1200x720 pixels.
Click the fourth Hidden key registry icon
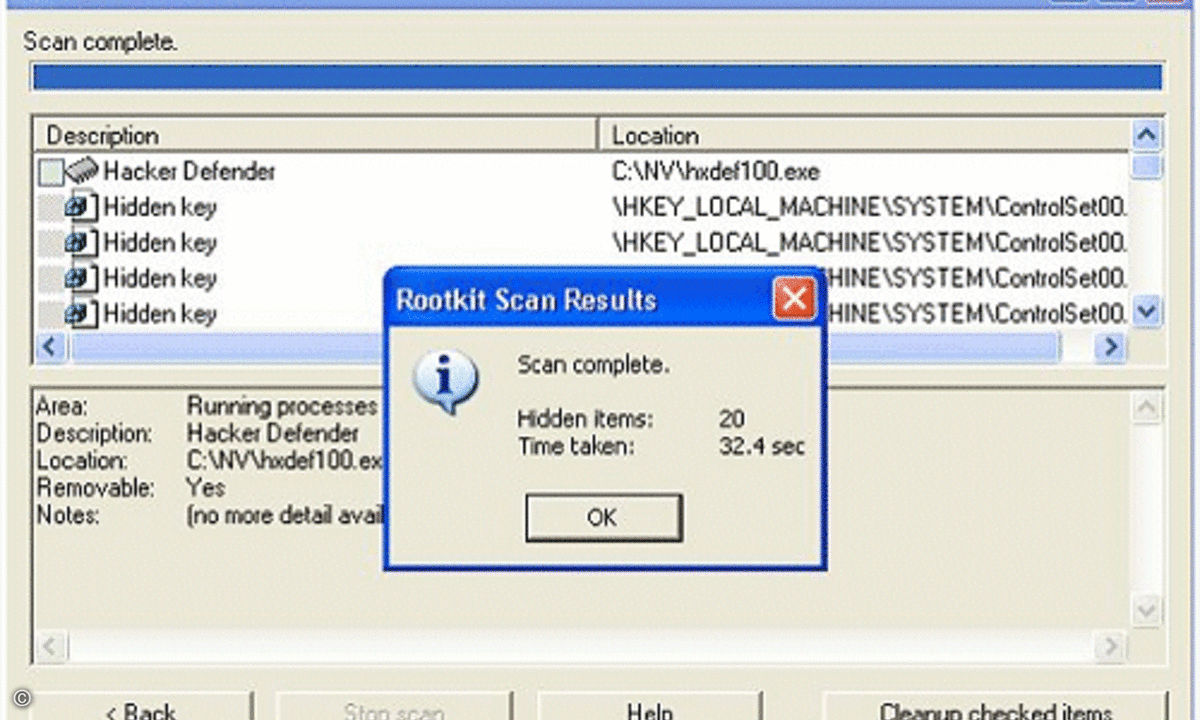82,314
